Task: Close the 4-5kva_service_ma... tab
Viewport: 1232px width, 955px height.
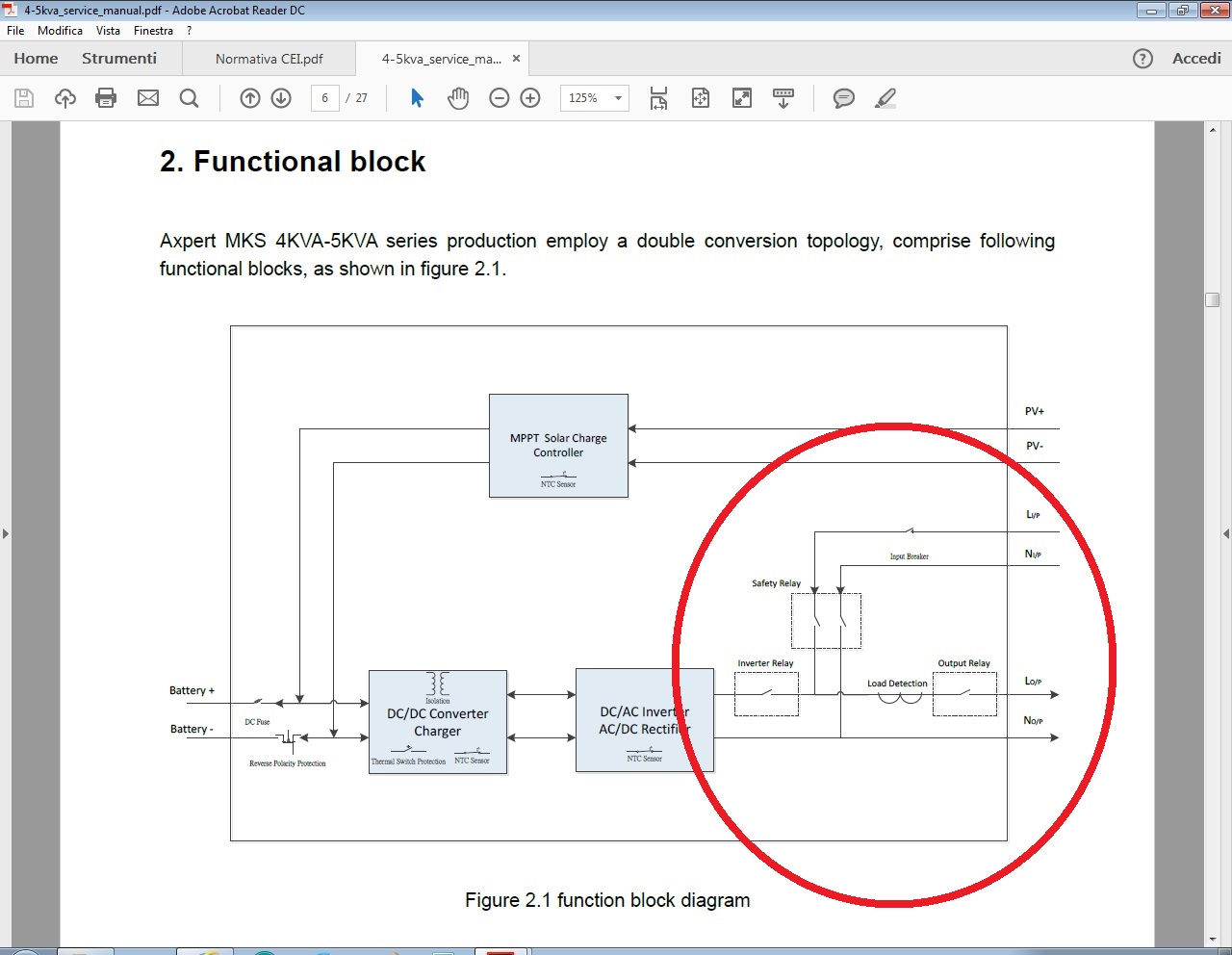Action: (516, 59)
